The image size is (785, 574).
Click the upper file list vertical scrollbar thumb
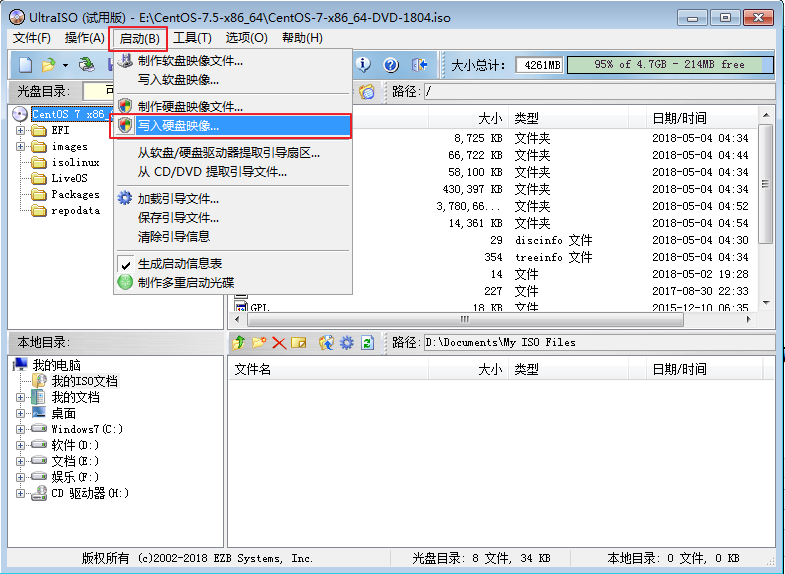pyautogui.click(x=765, y=184)
